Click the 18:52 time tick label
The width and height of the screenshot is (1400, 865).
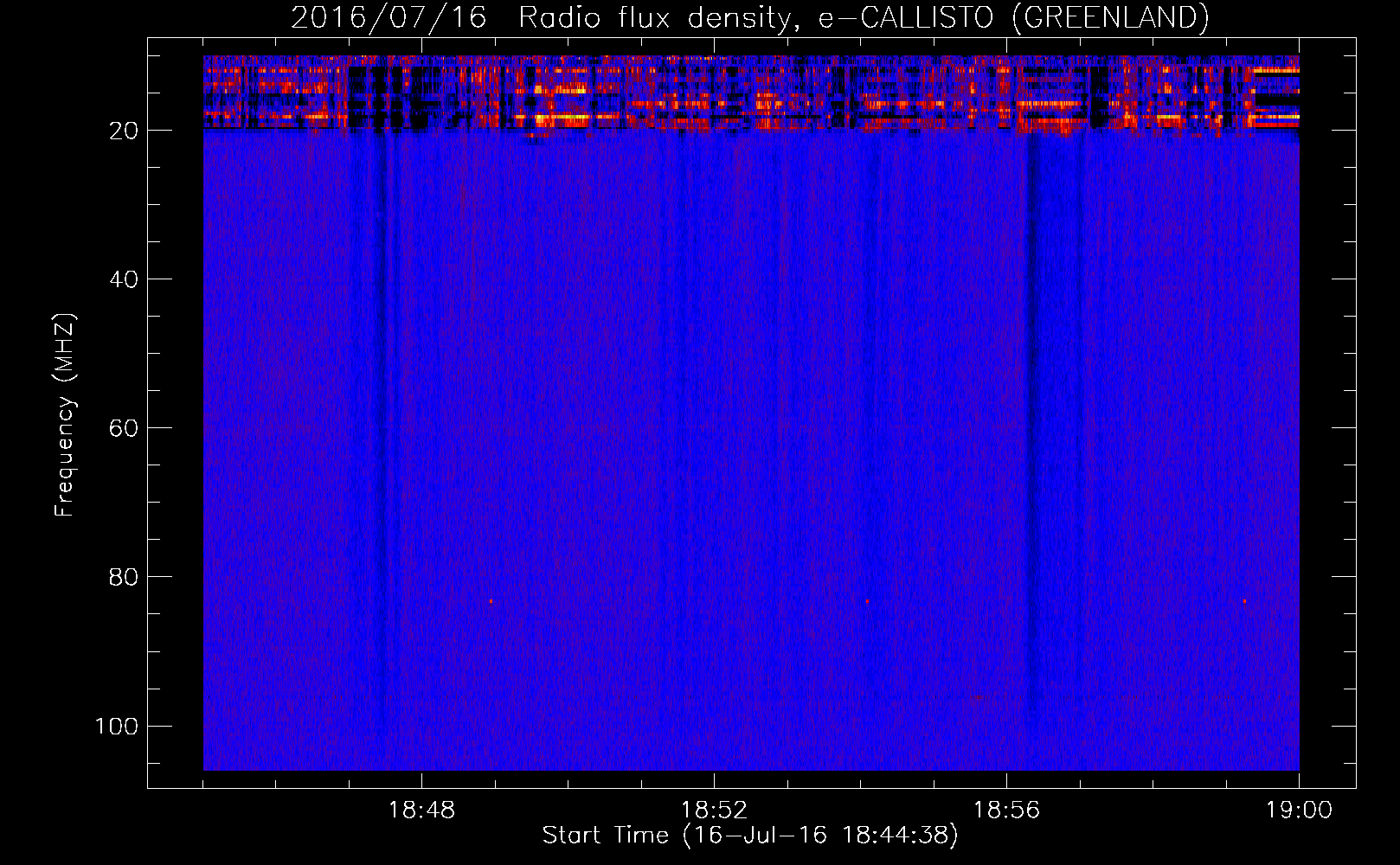tap(714, 811)
